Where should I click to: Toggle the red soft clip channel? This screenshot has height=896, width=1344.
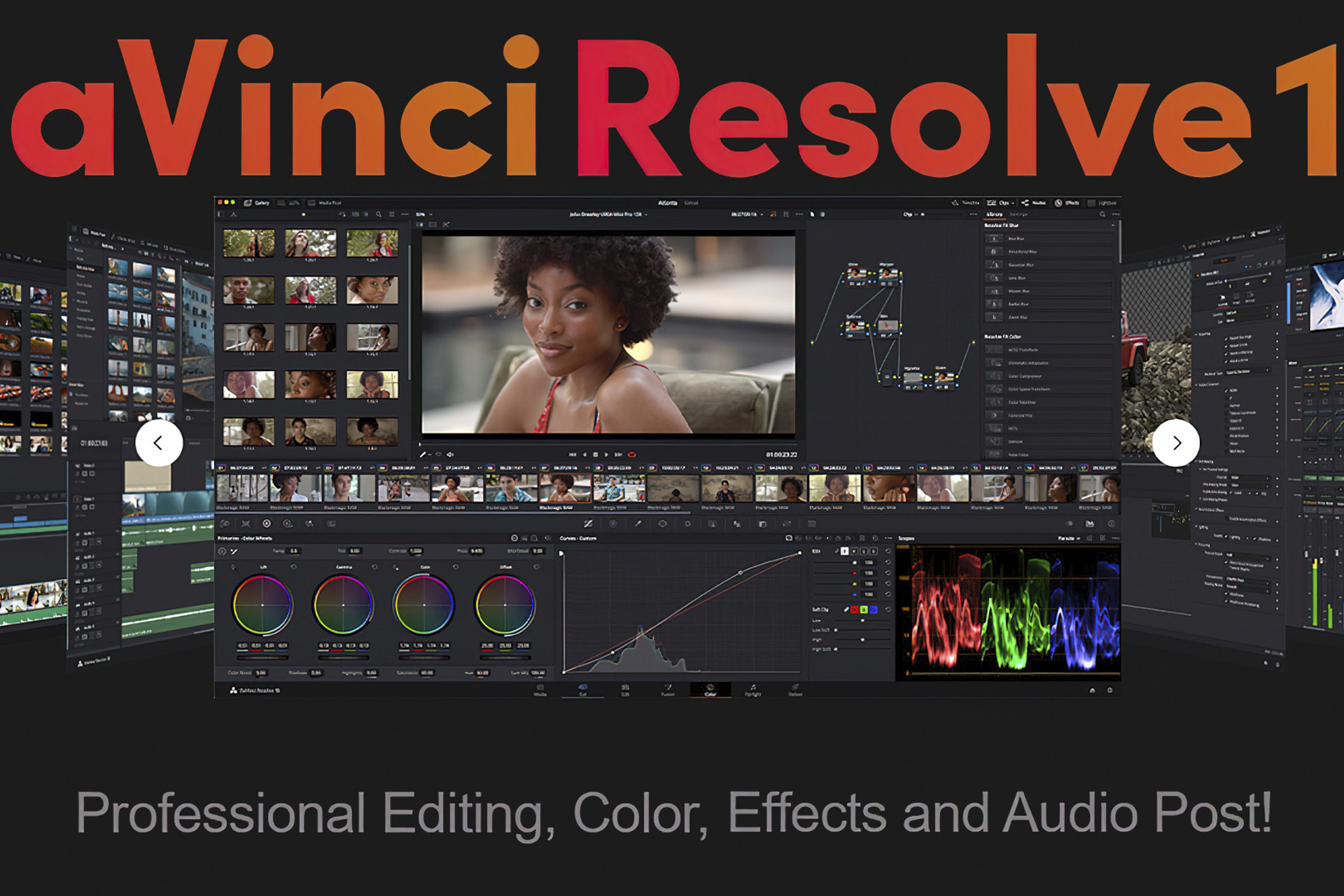pos(854,610)
